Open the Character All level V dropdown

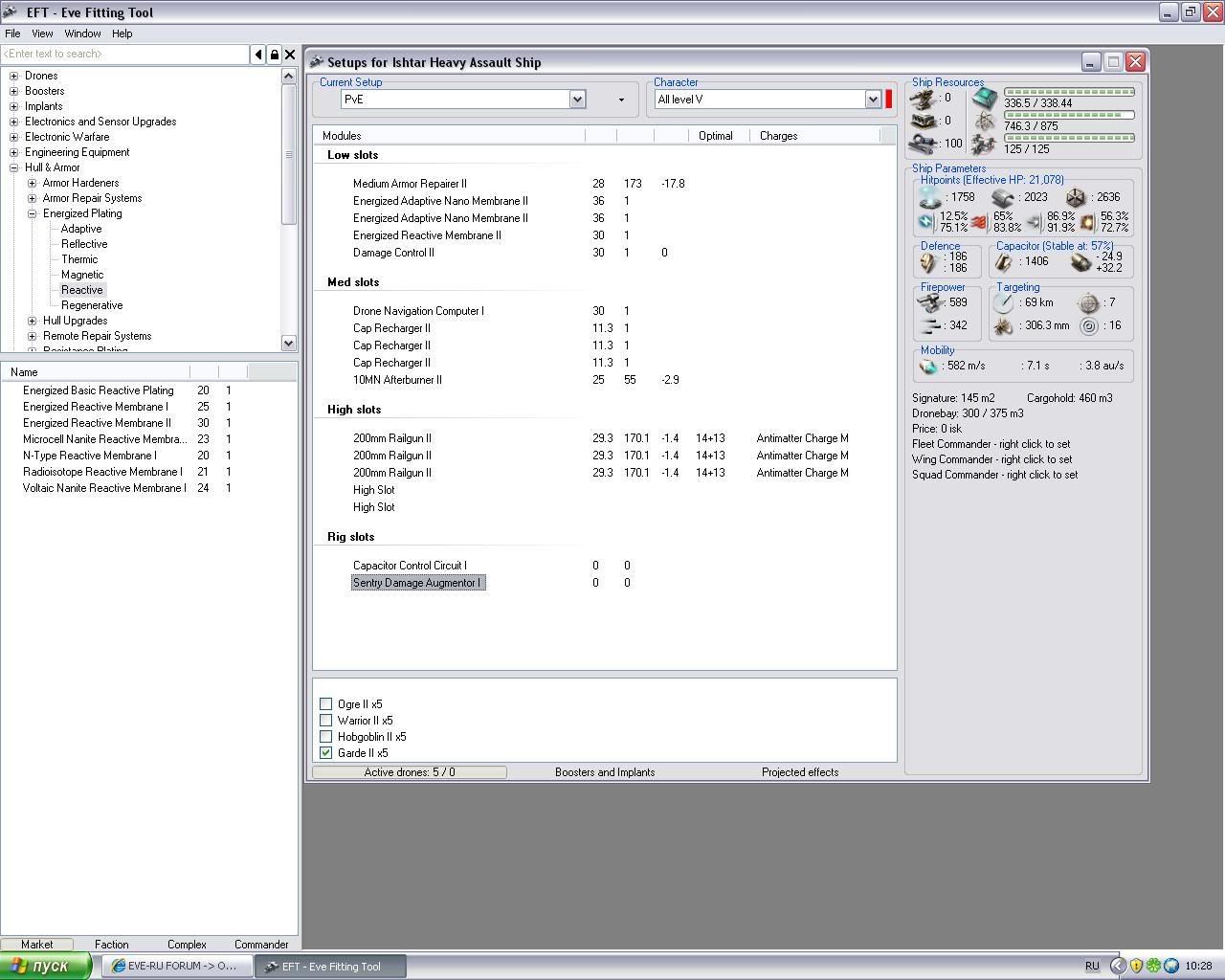[x=873, y=100]
